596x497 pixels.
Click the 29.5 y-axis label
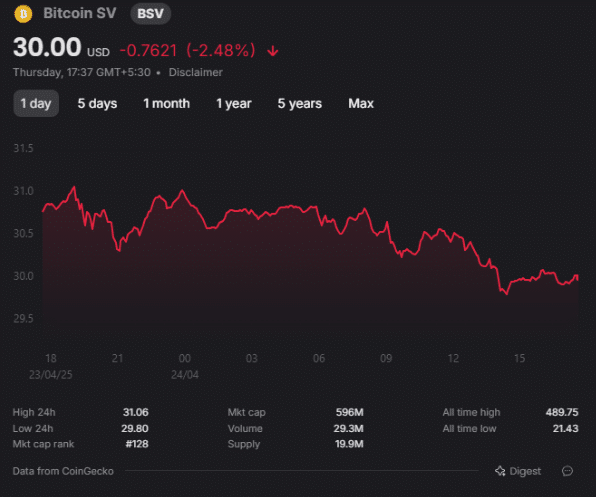(x=23, y=318)
